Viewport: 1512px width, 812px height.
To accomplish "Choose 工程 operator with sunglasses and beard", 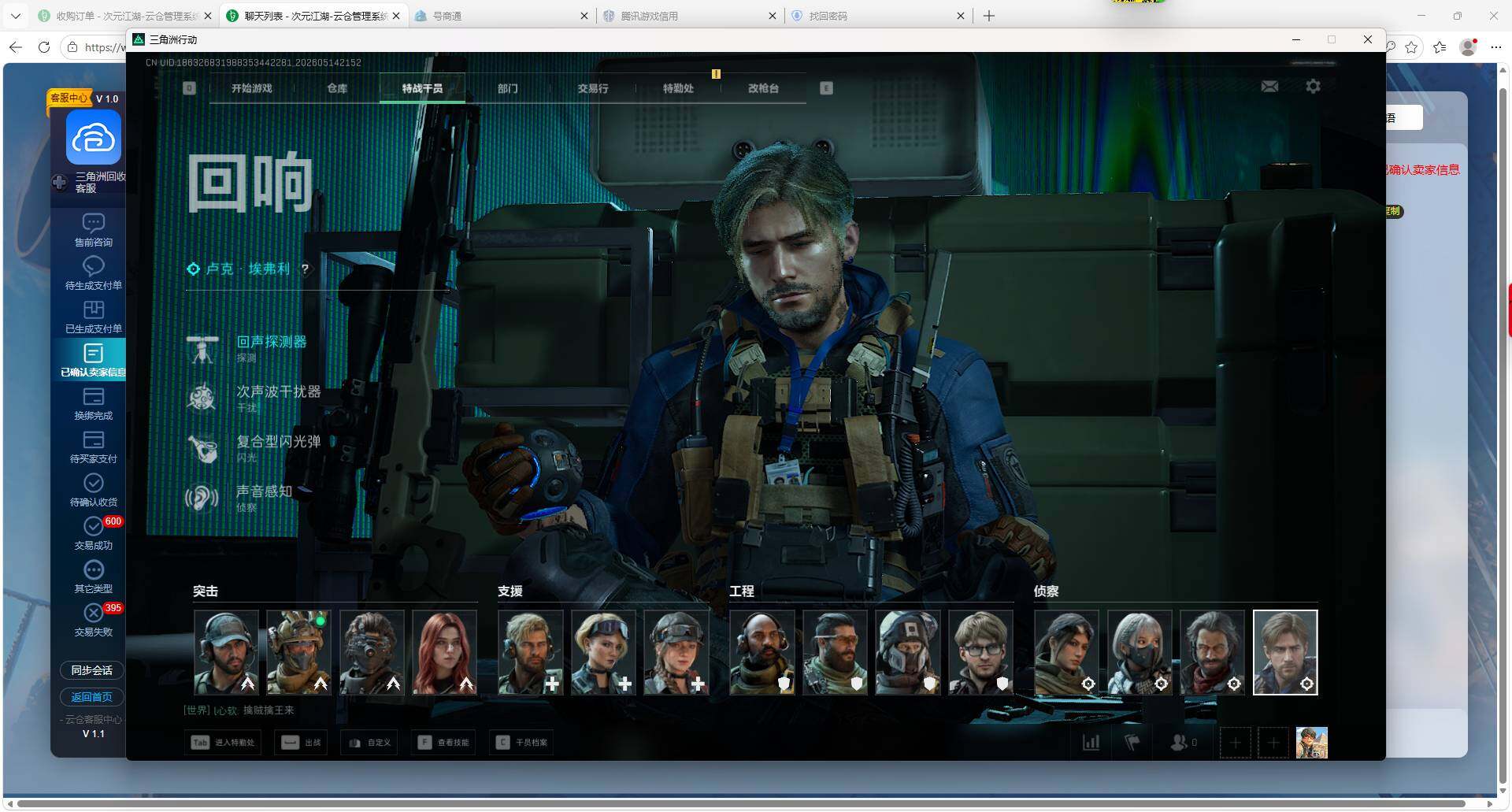I will coord(835,652).
